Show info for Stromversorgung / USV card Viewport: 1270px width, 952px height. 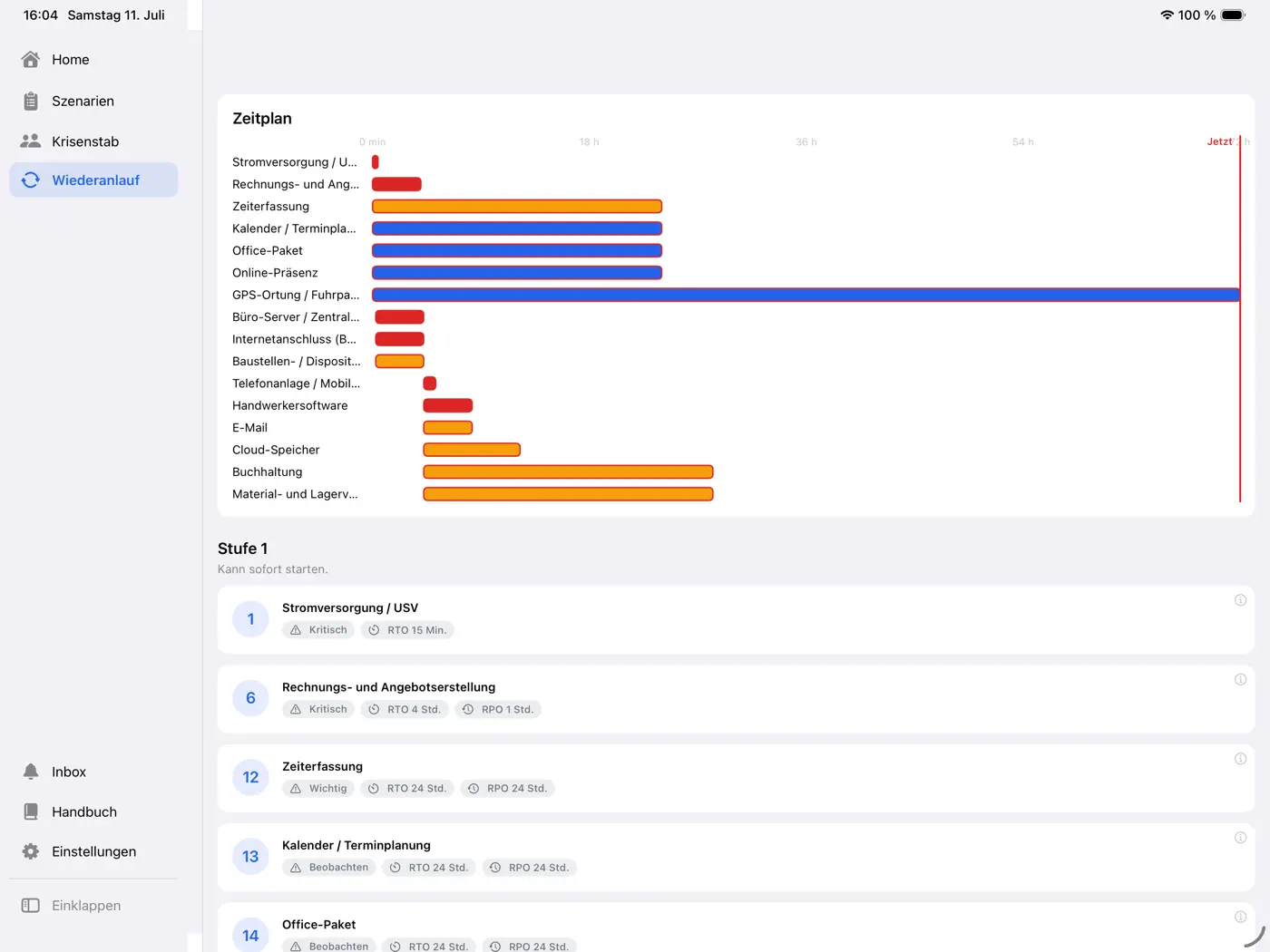pos(1240,600)
